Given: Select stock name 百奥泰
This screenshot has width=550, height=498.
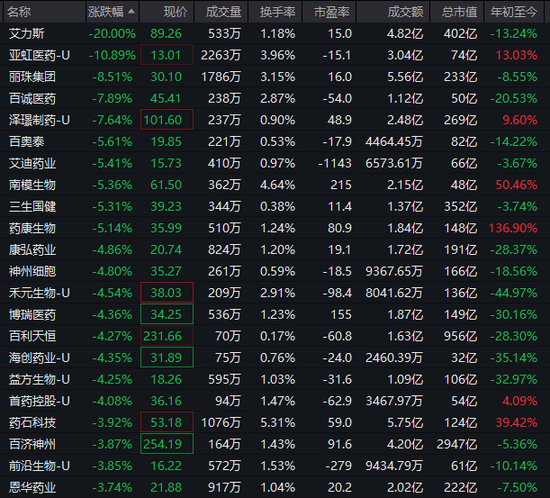Looking at the screenshot, I should [27, 142].
